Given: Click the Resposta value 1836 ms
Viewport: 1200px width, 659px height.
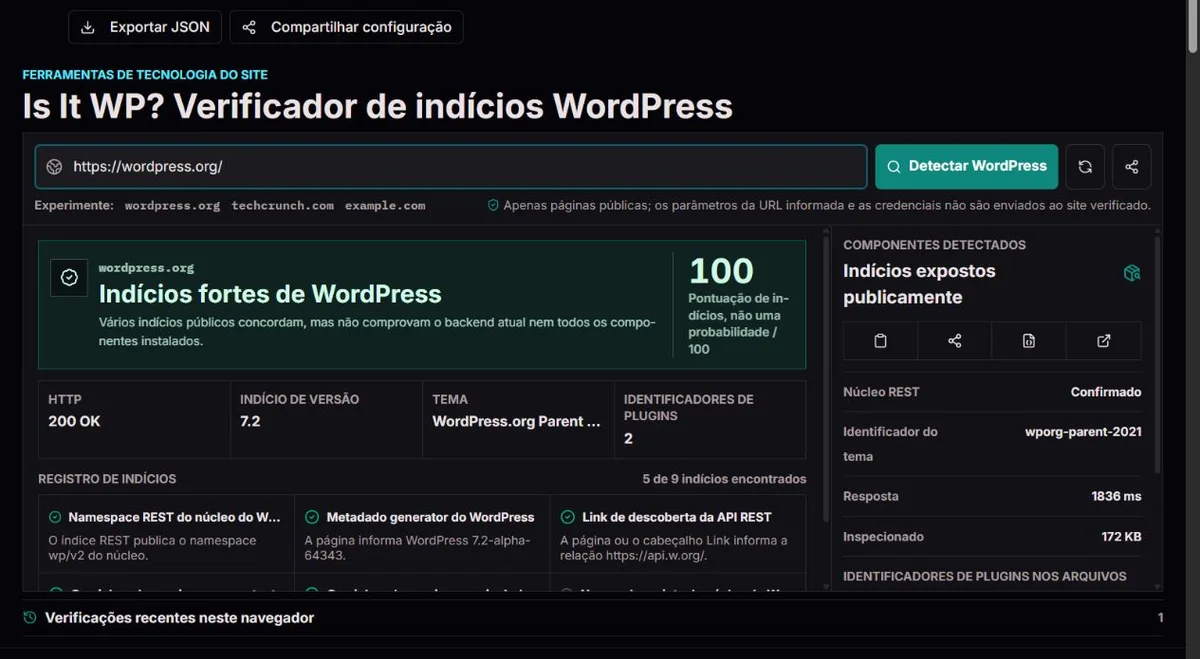Looking at the screenshot, I should (x=1116, y=496).
